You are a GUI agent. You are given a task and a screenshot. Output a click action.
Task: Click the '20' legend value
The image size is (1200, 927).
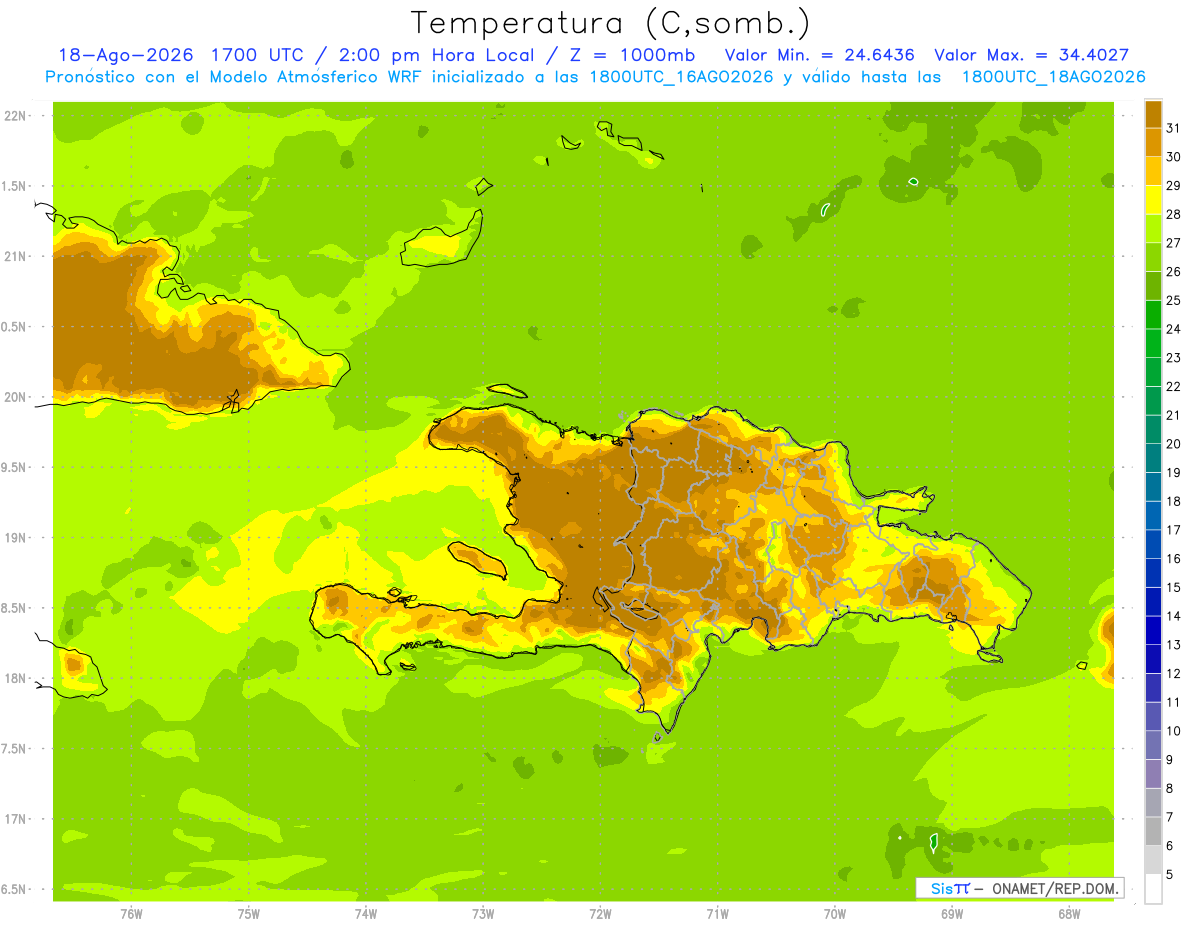tap(1174, 444)
